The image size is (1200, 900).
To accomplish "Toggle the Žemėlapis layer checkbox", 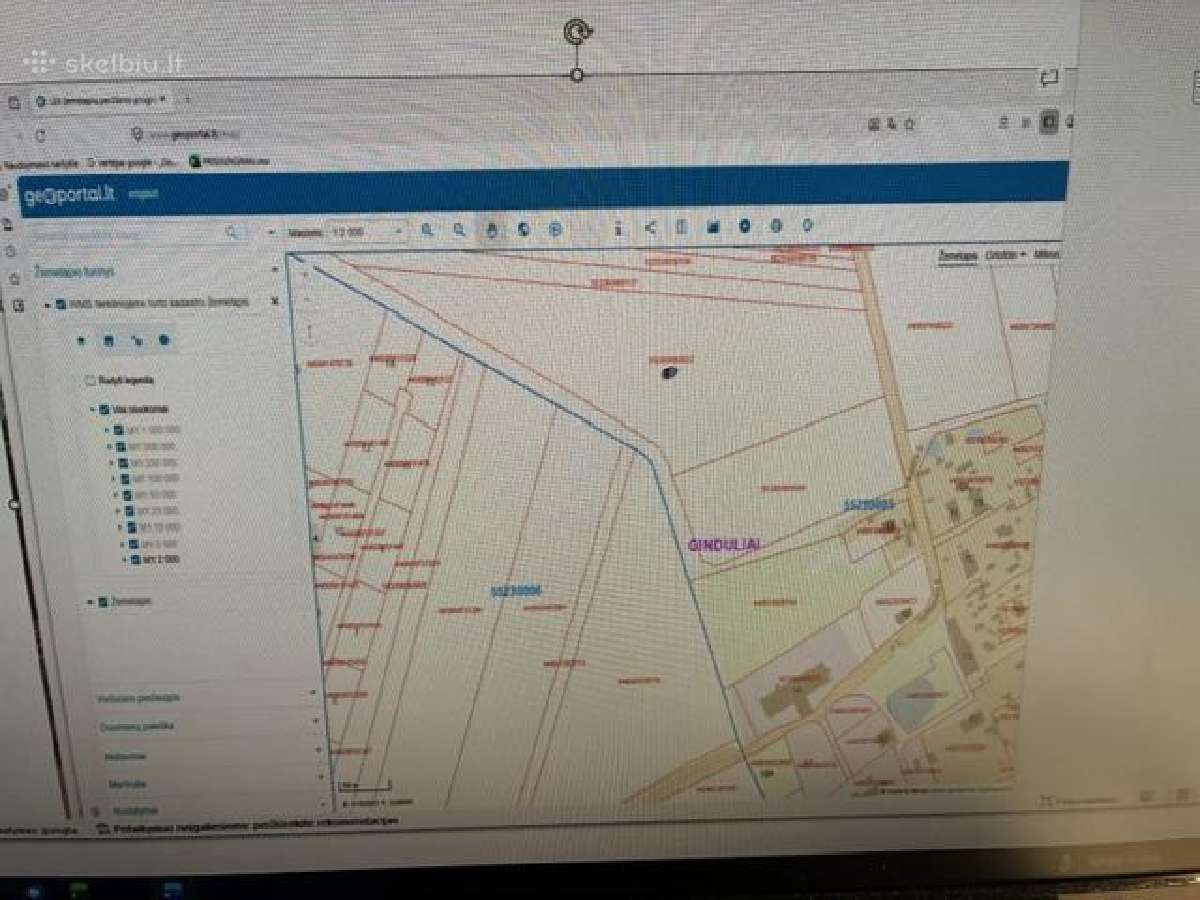I will (102, 602).
